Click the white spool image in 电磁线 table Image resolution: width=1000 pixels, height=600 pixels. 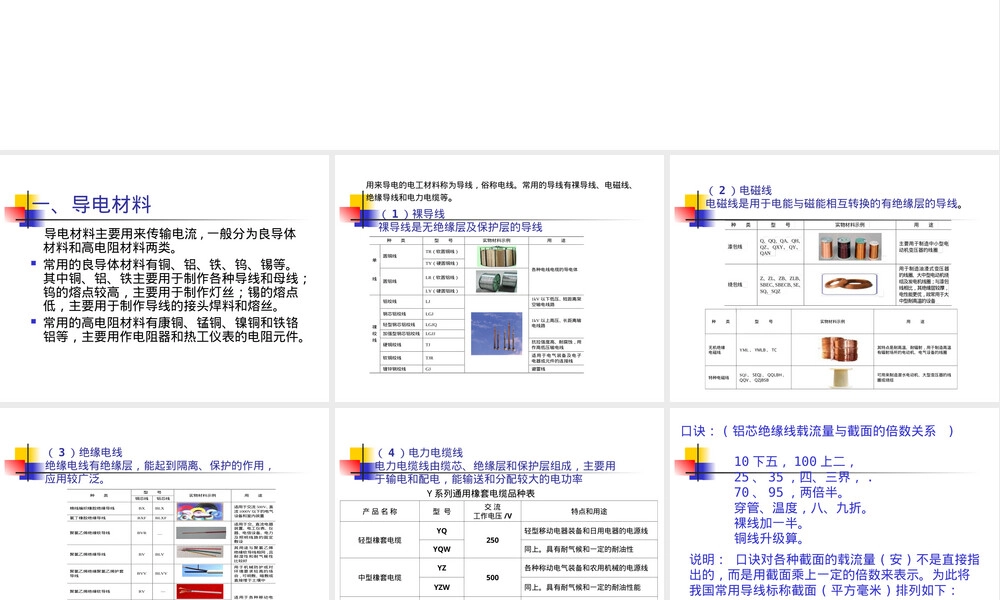(x=841, y=377)
